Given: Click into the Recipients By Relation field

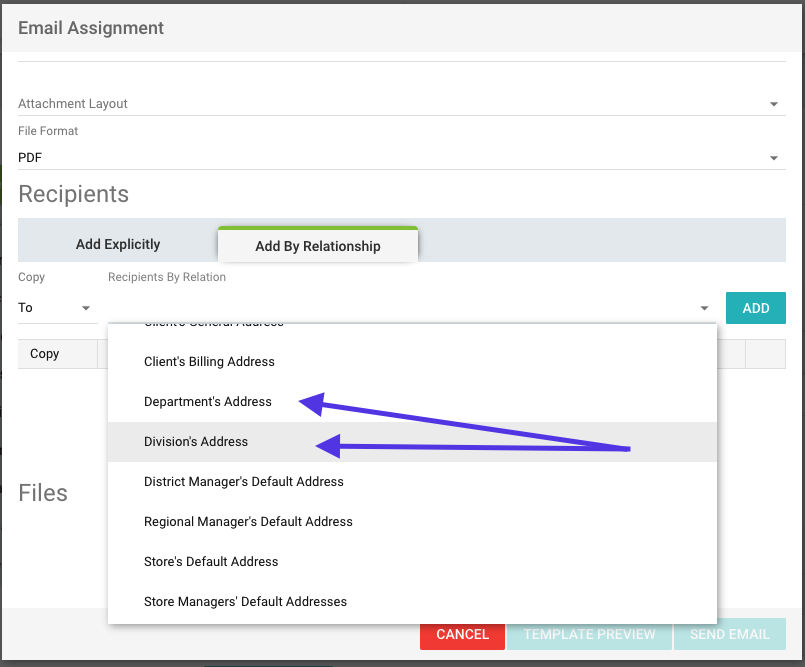Looking at the screenshot, I should click(400, 308).
